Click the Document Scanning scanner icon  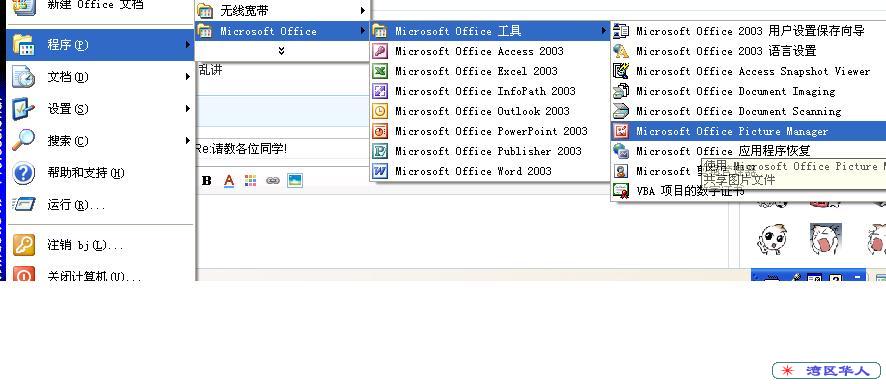pos(621,111)
